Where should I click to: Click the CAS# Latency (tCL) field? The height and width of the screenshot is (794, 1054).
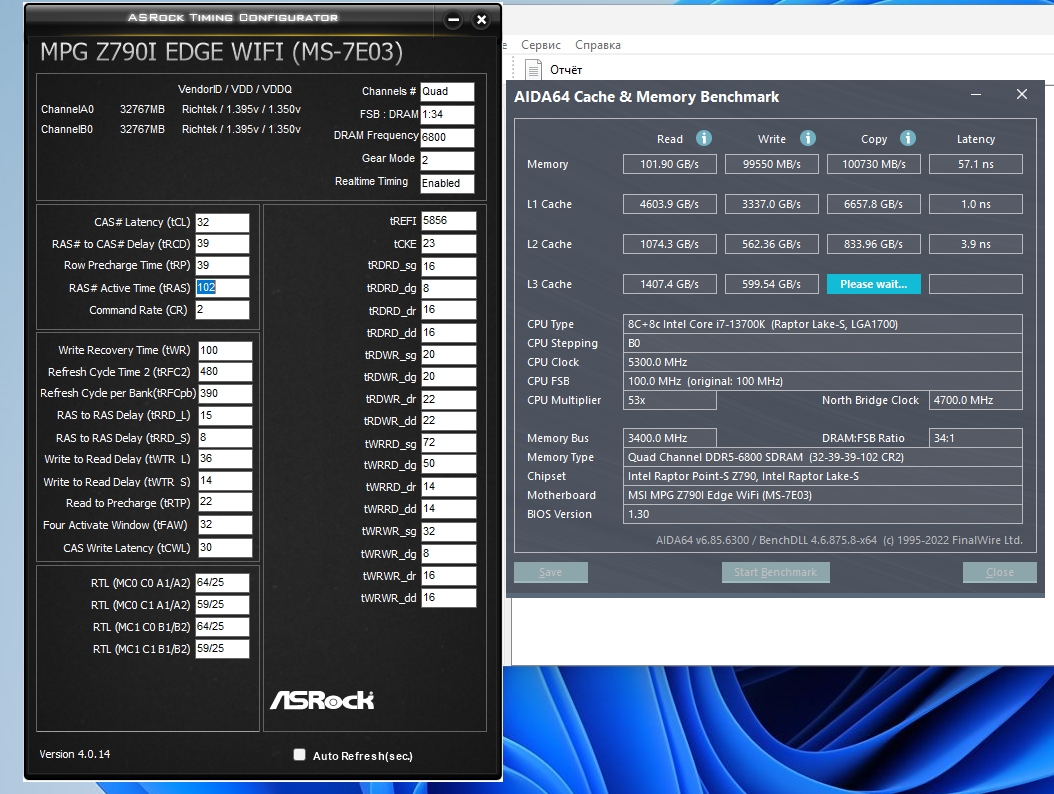point(222,223)
